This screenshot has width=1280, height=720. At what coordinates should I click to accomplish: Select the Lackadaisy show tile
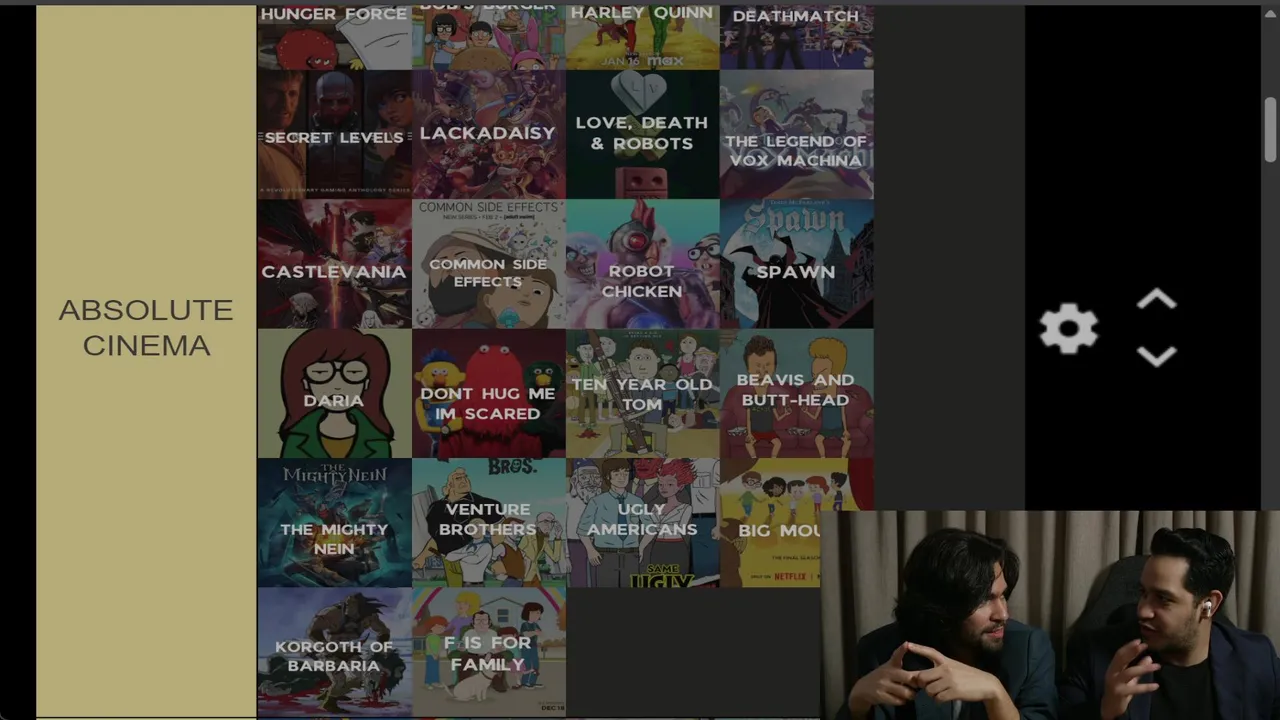click(488, 135)
